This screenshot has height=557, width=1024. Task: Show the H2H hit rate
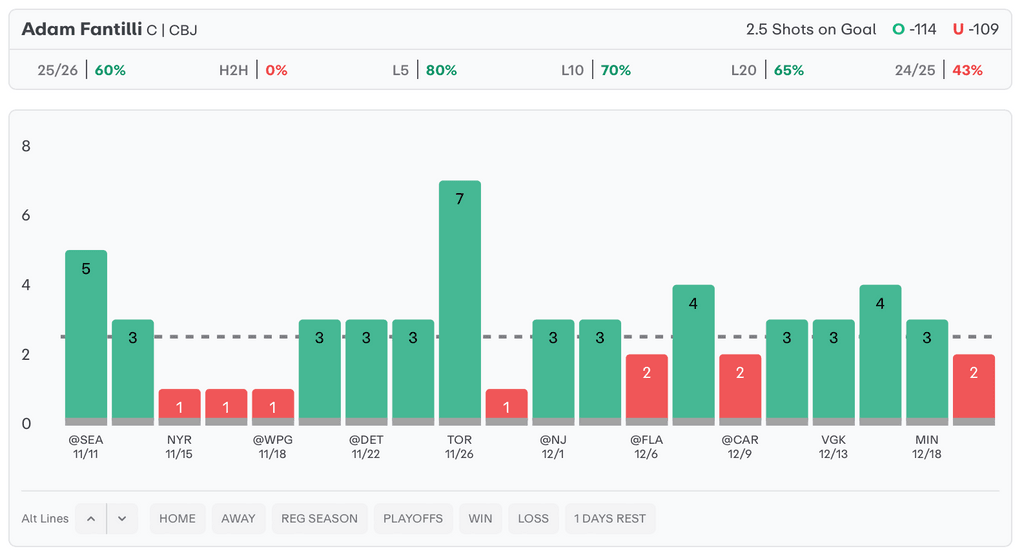pos(253,70)
